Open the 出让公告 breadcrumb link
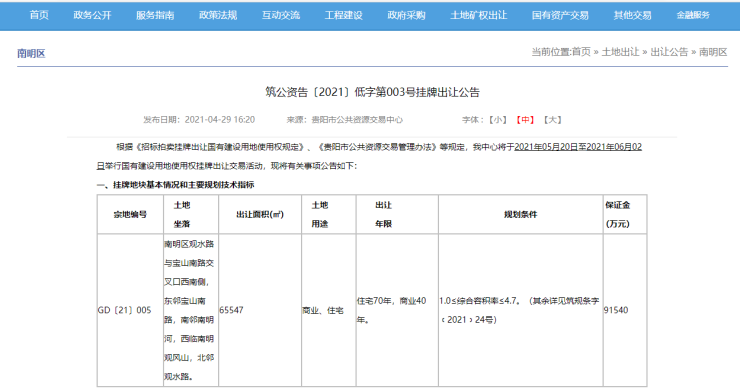Image resolution: width=740 pixels, height=389 pixels. [x=669, y=52]
